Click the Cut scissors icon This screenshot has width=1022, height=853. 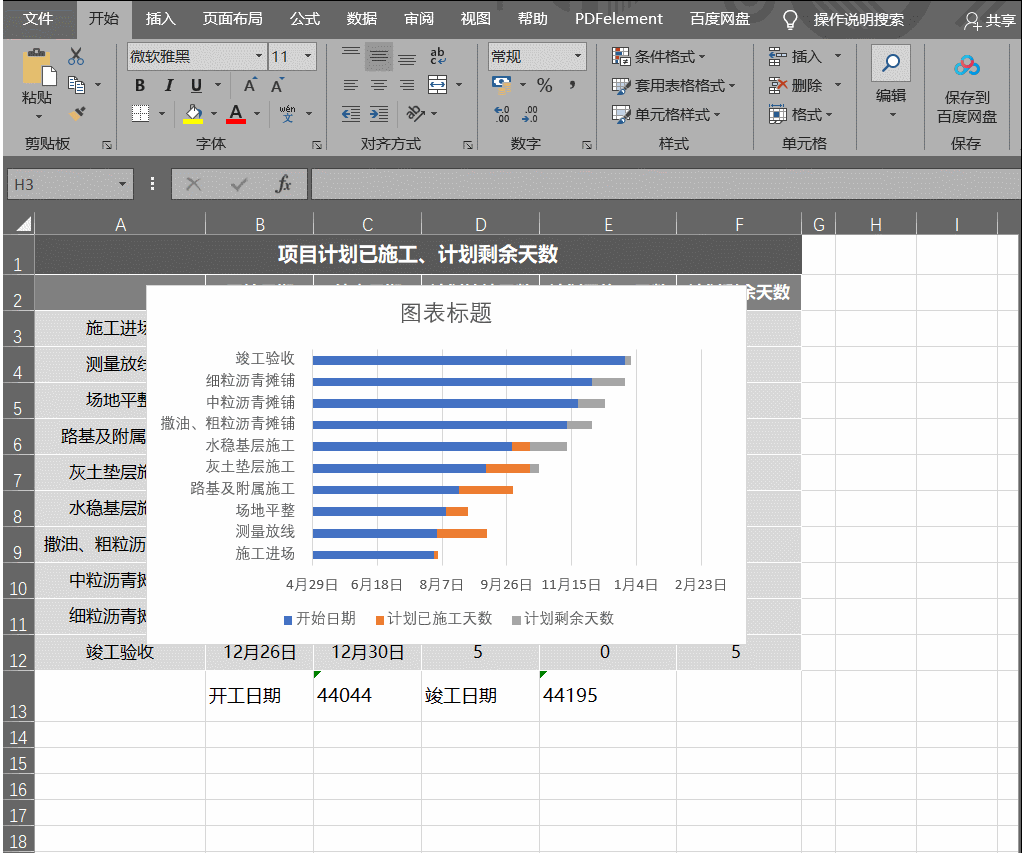[x=76, y=56]
